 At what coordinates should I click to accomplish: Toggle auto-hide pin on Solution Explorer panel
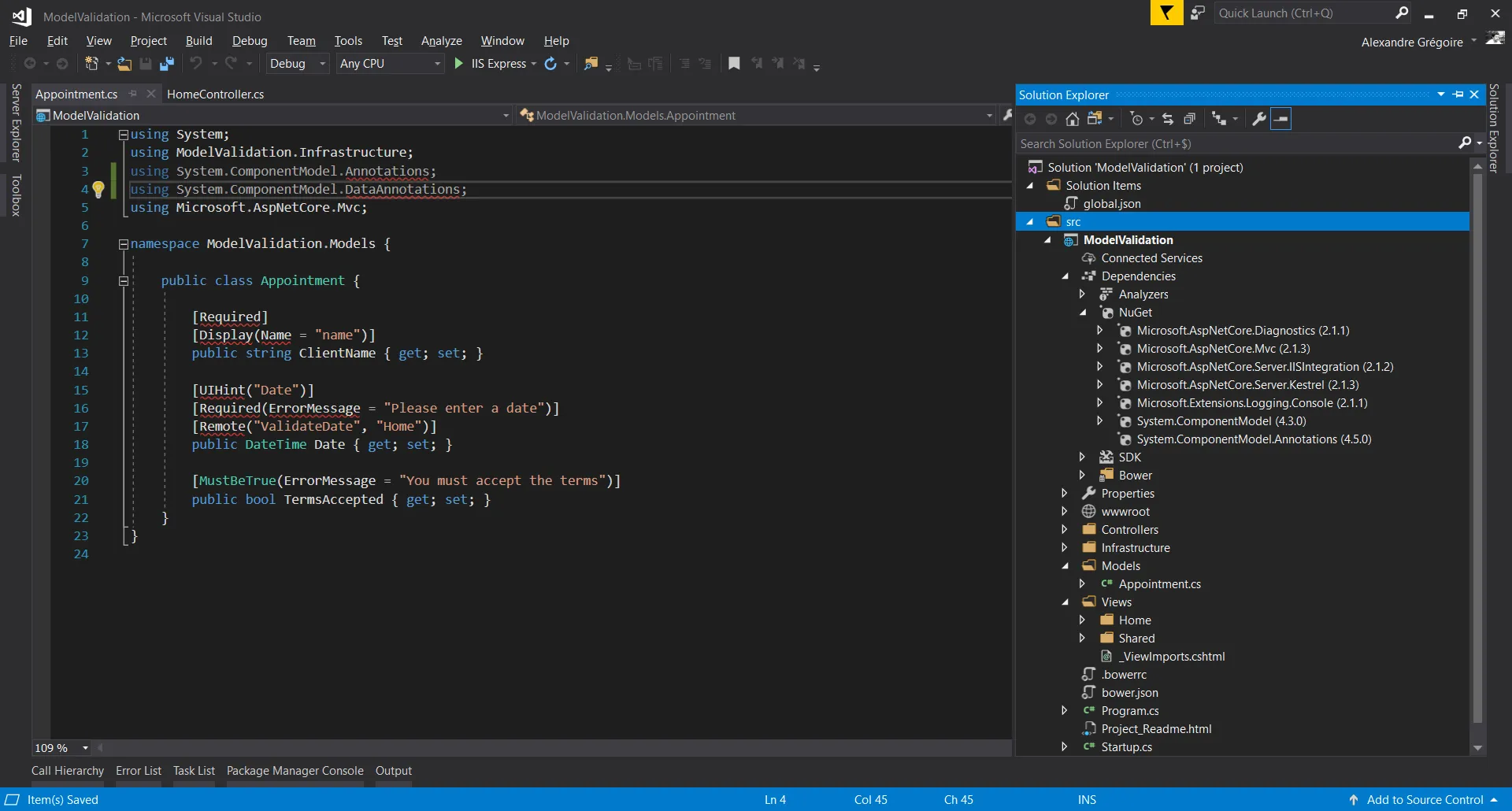click(1458, 94)
